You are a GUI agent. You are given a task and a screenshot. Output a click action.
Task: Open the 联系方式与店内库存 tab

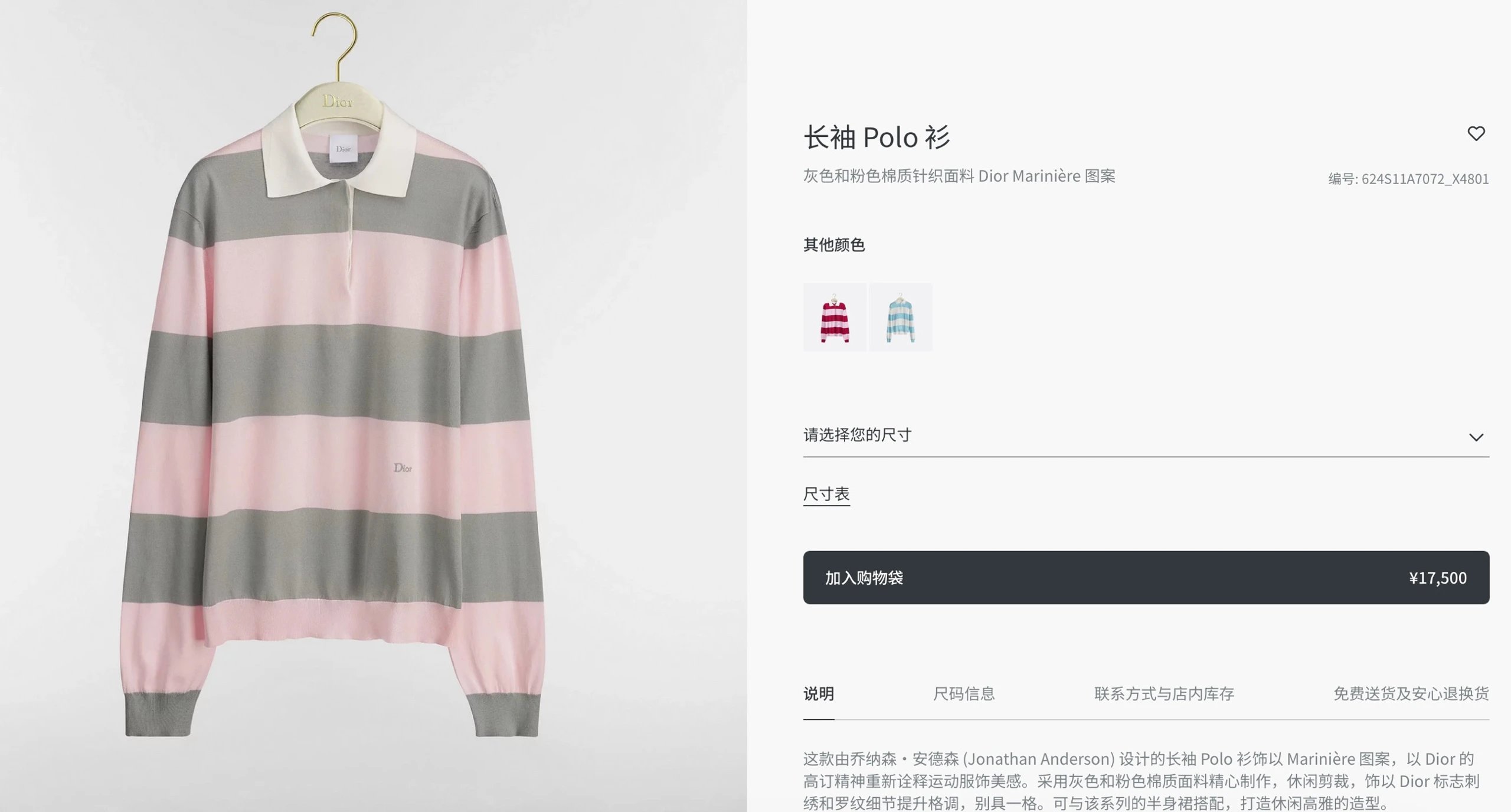click(1164, 694)
